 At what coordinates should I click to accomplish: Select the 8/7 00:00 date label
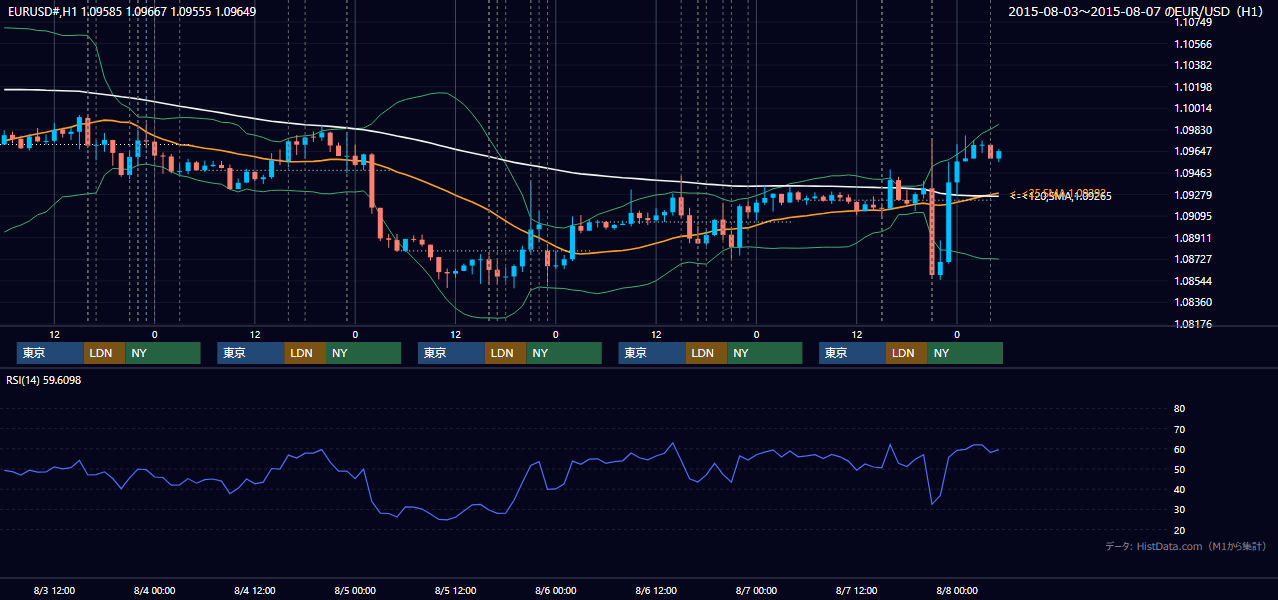[756, 590]
